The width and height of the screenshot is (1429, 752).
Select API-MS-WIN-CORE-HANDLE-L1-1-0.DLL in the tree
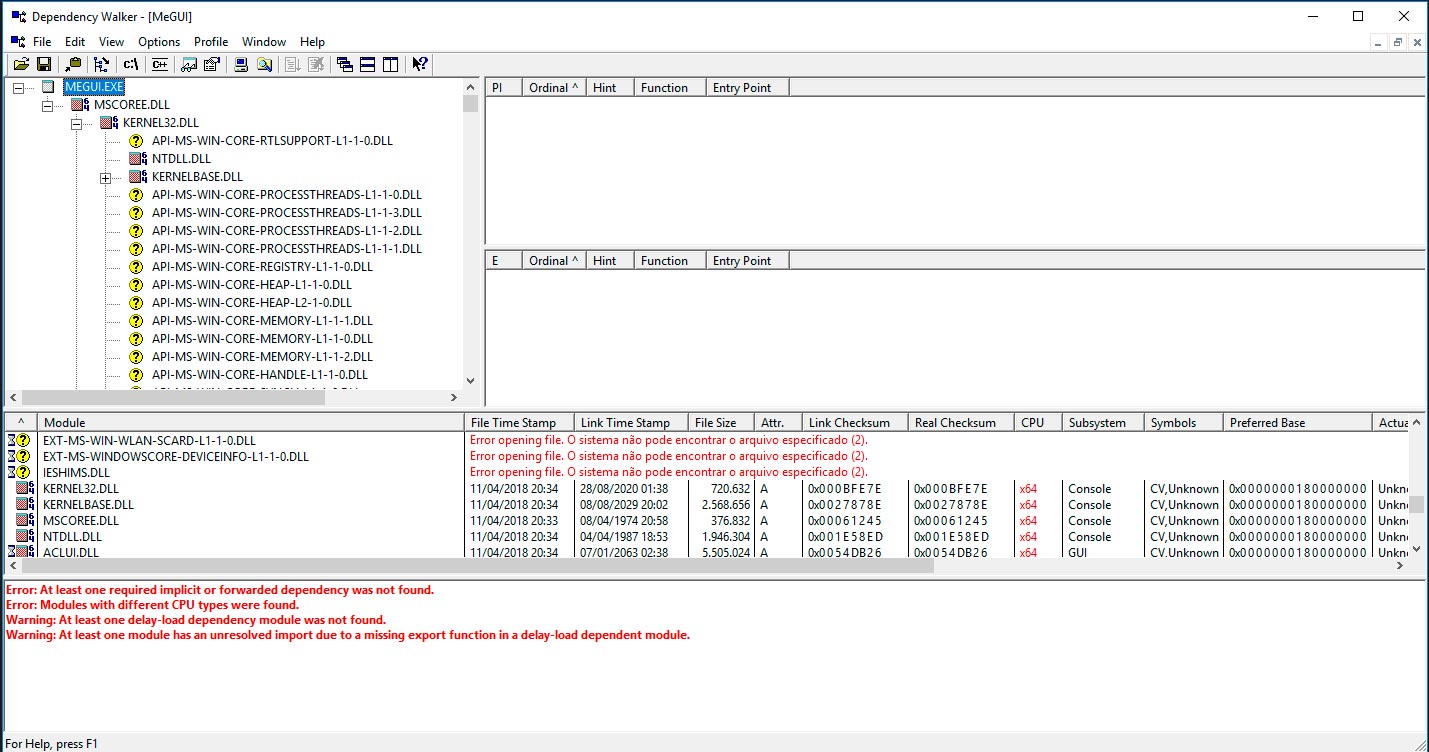point(260,374)
